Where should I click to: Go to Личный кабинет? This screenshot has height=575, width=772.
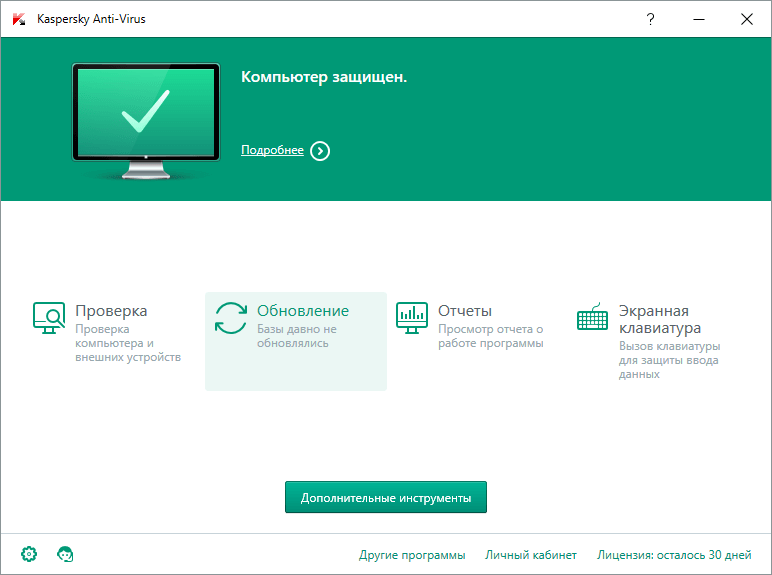click(531, 555)
